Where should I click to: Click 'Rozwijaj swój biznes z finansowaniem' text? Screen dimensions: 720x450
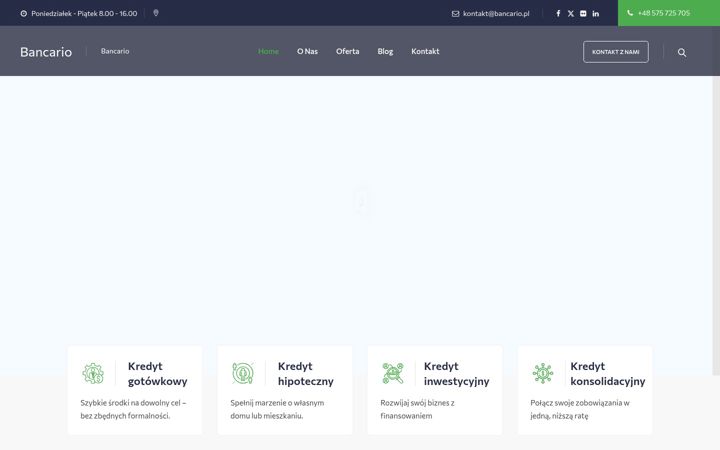pyautogui.click(x=417, y=409)
